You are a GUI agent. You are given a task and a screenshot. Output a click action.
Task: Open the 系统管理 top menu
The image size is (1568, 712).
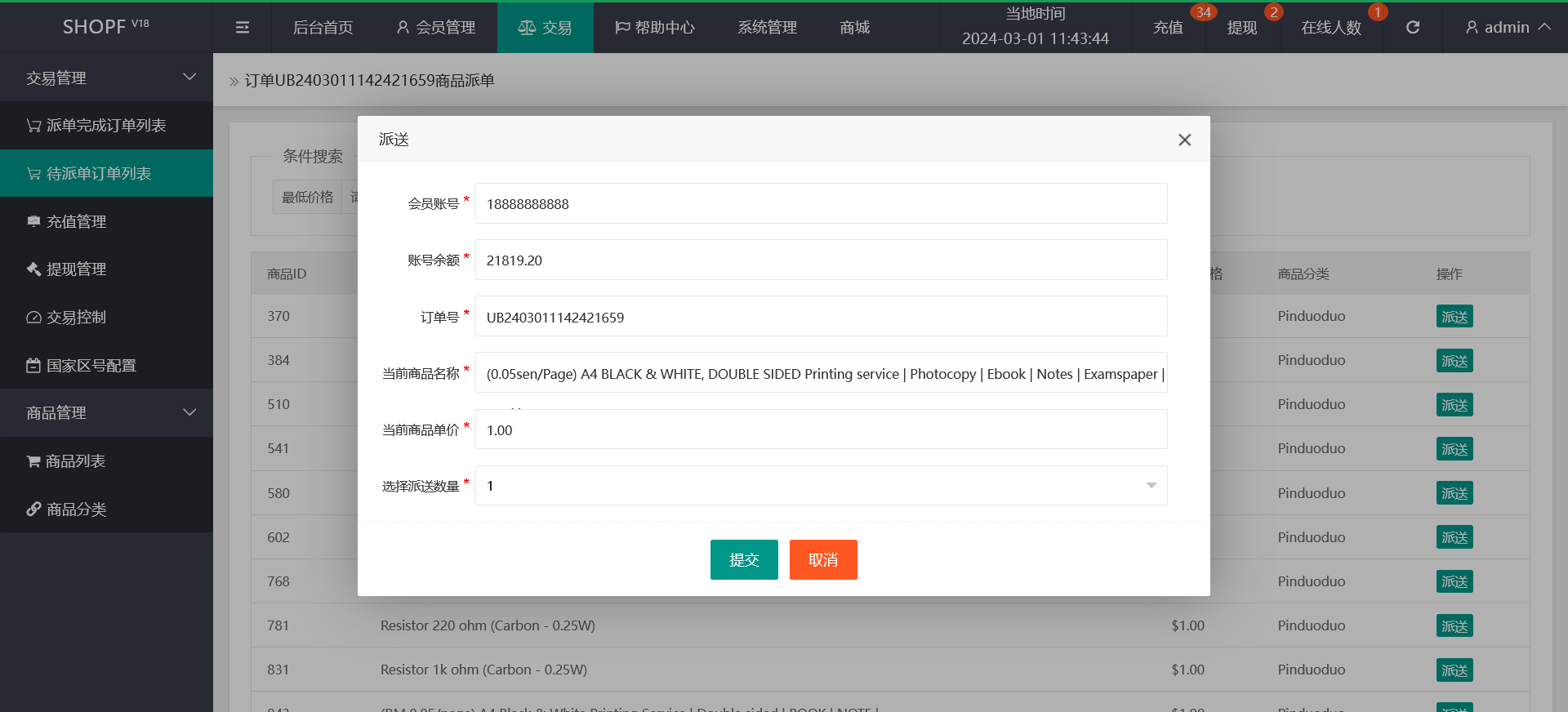click(x=767, y=28)
